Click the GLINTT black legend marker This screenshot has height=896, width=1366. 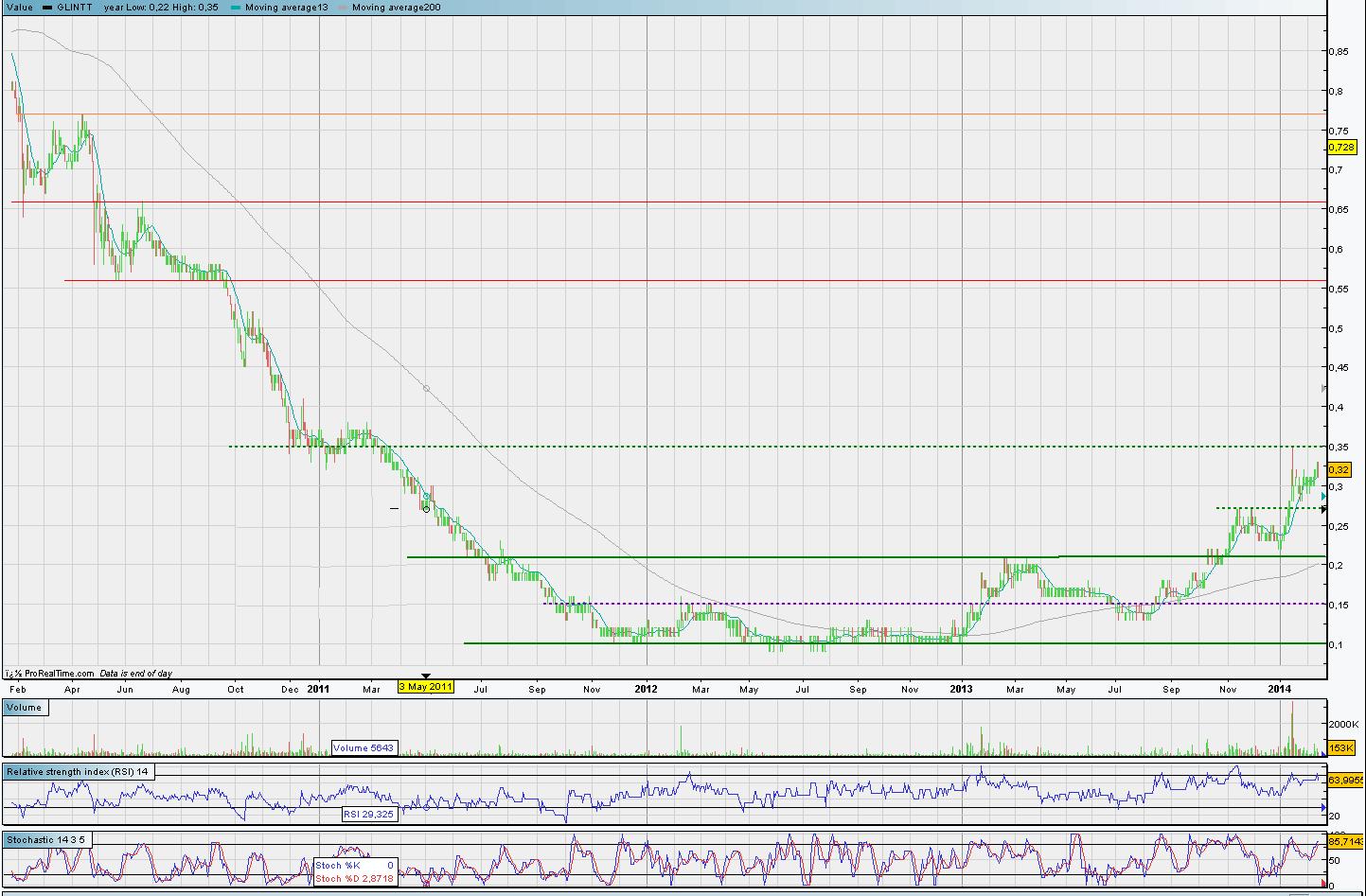(x=48, y=8)
